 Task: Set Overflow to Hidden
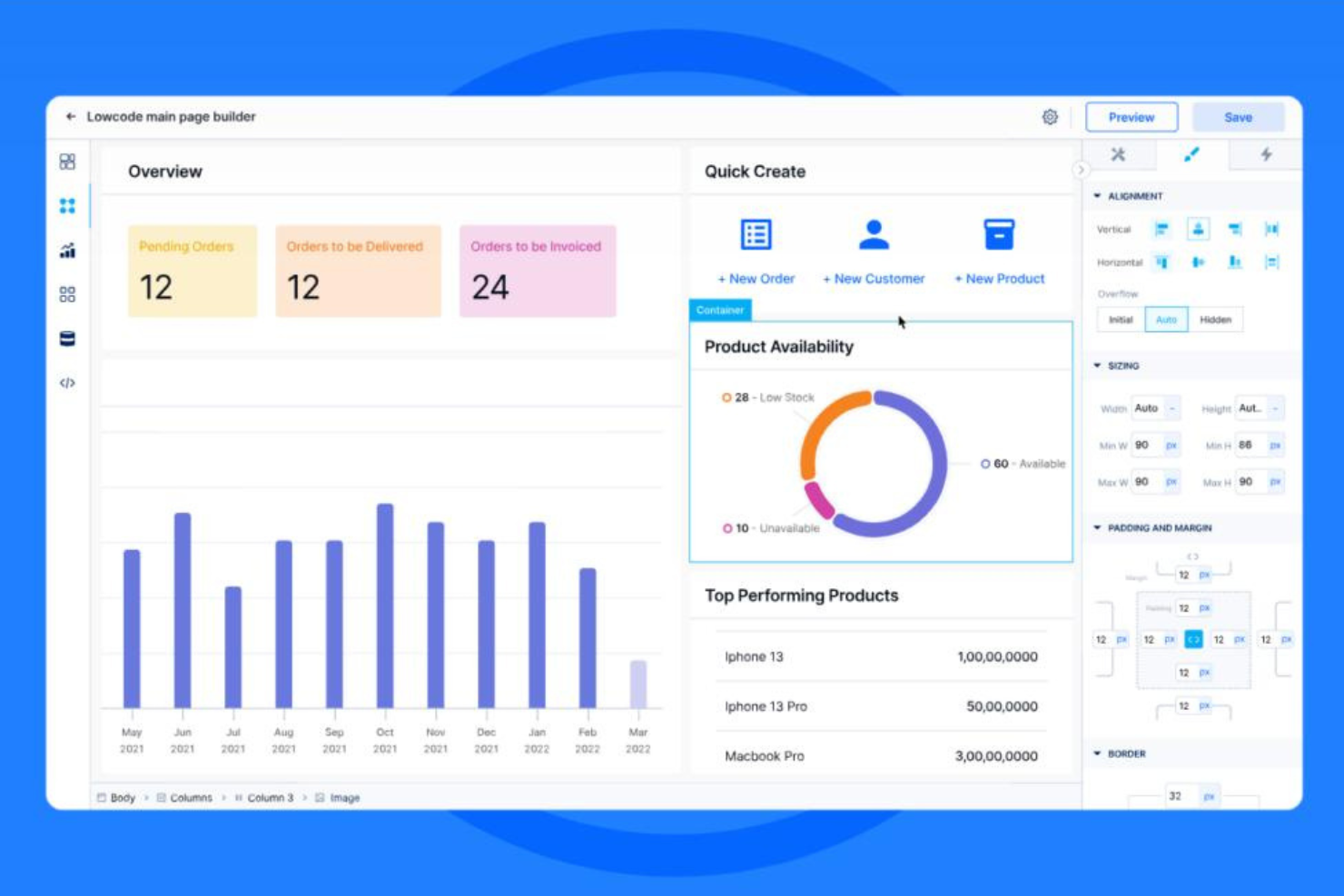coord(1215,320)
